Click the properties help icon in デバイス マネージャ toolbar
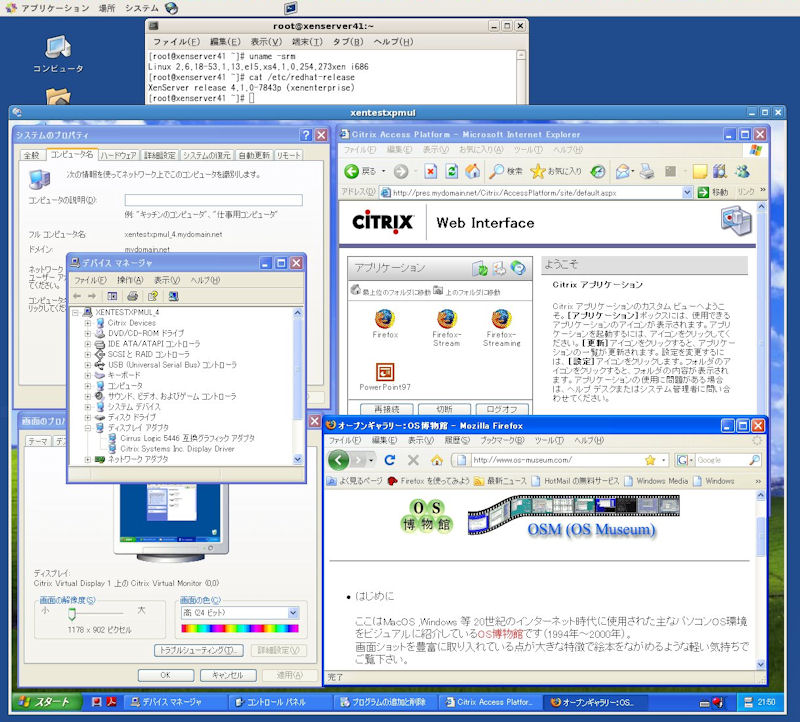Screen dimensions: 800x722 coord(153,296)
